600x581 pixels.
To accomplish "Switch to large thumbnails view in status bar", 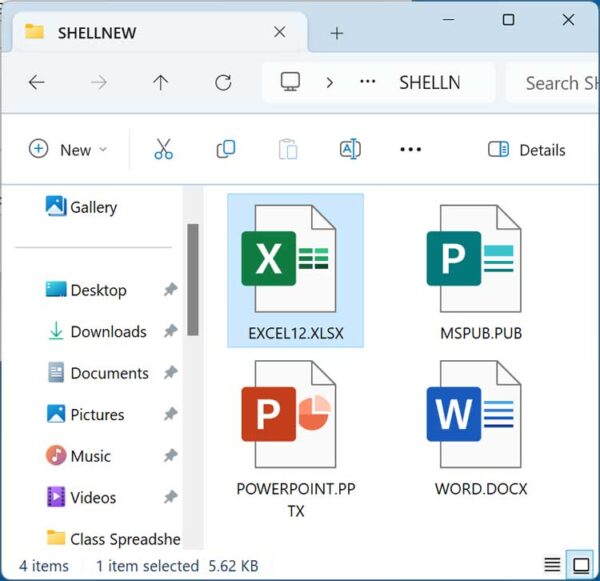I will (581, 565).
